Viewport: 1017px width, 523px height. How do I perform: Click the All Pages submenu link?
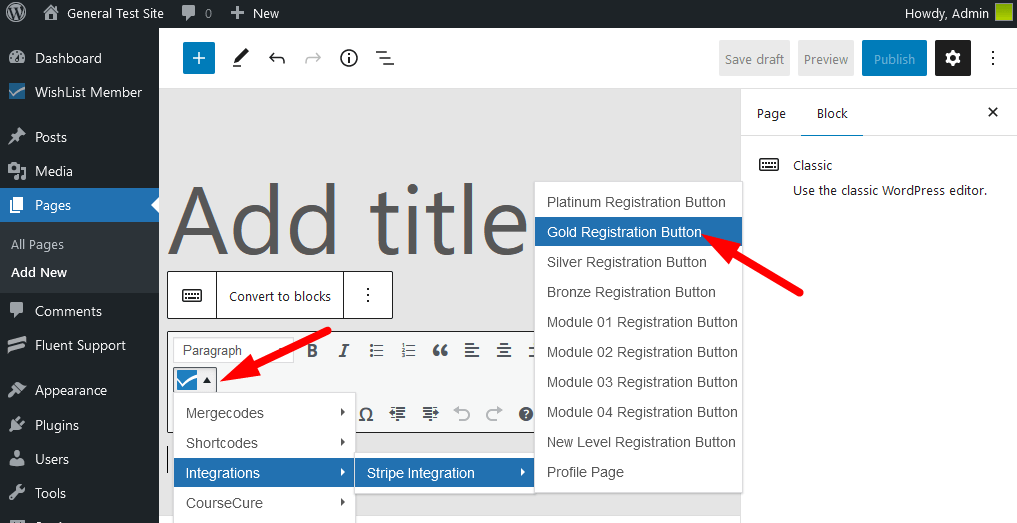(x=37, y=245)
